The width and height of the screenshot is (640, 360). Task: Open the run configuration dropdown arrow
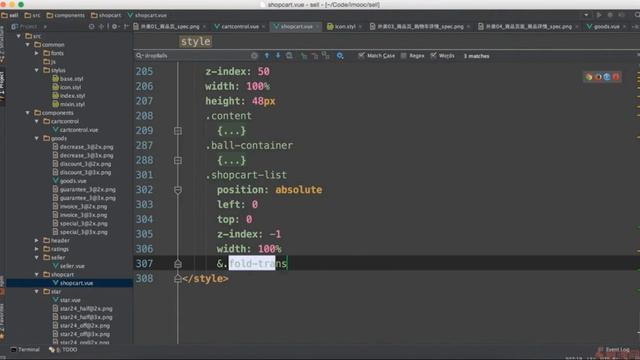click(586, 15)
